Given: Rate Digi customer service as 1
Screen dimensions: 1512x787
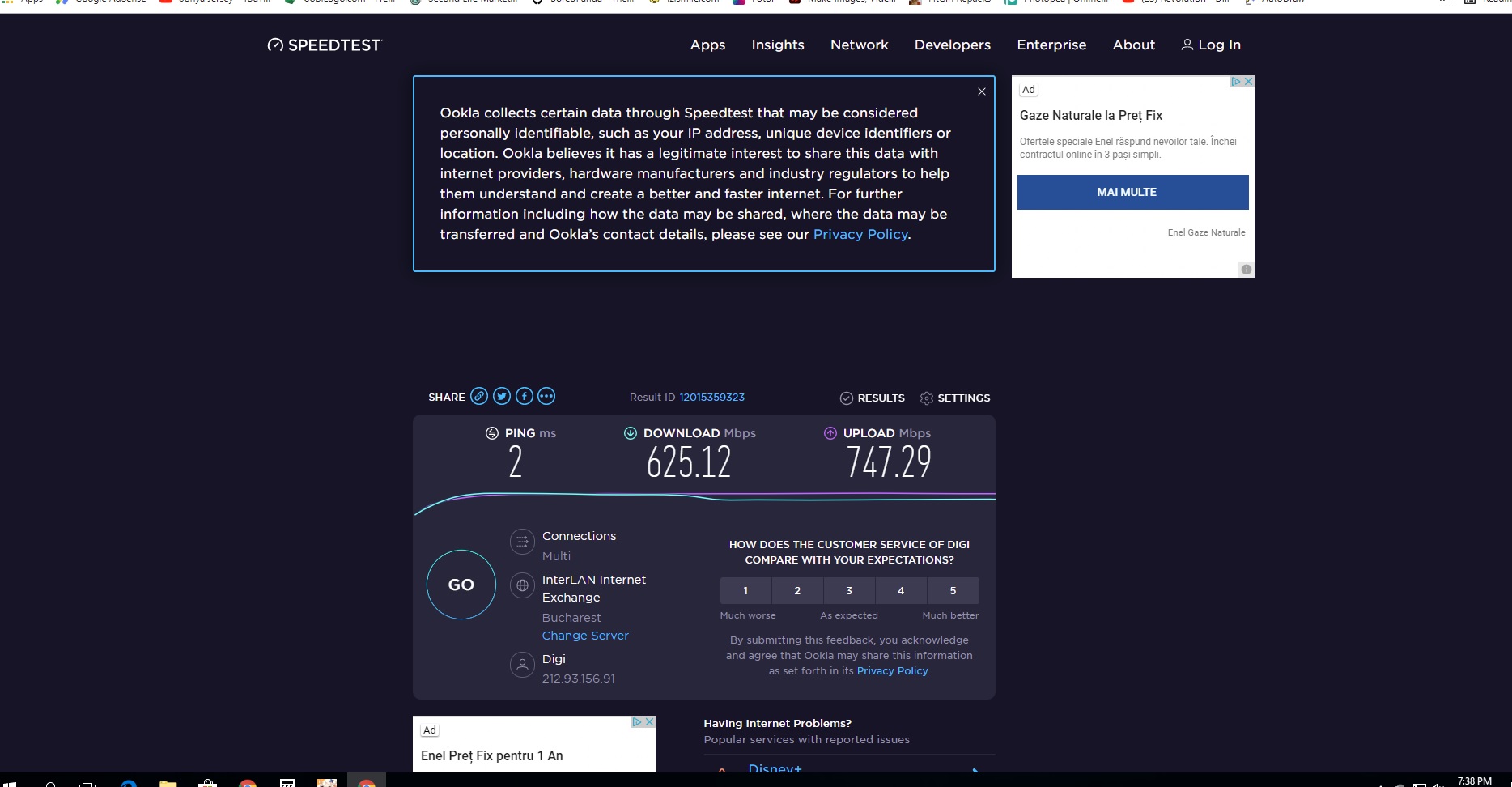Looking at the screenshot, I should pyautogui.click(x=745, y=590).
